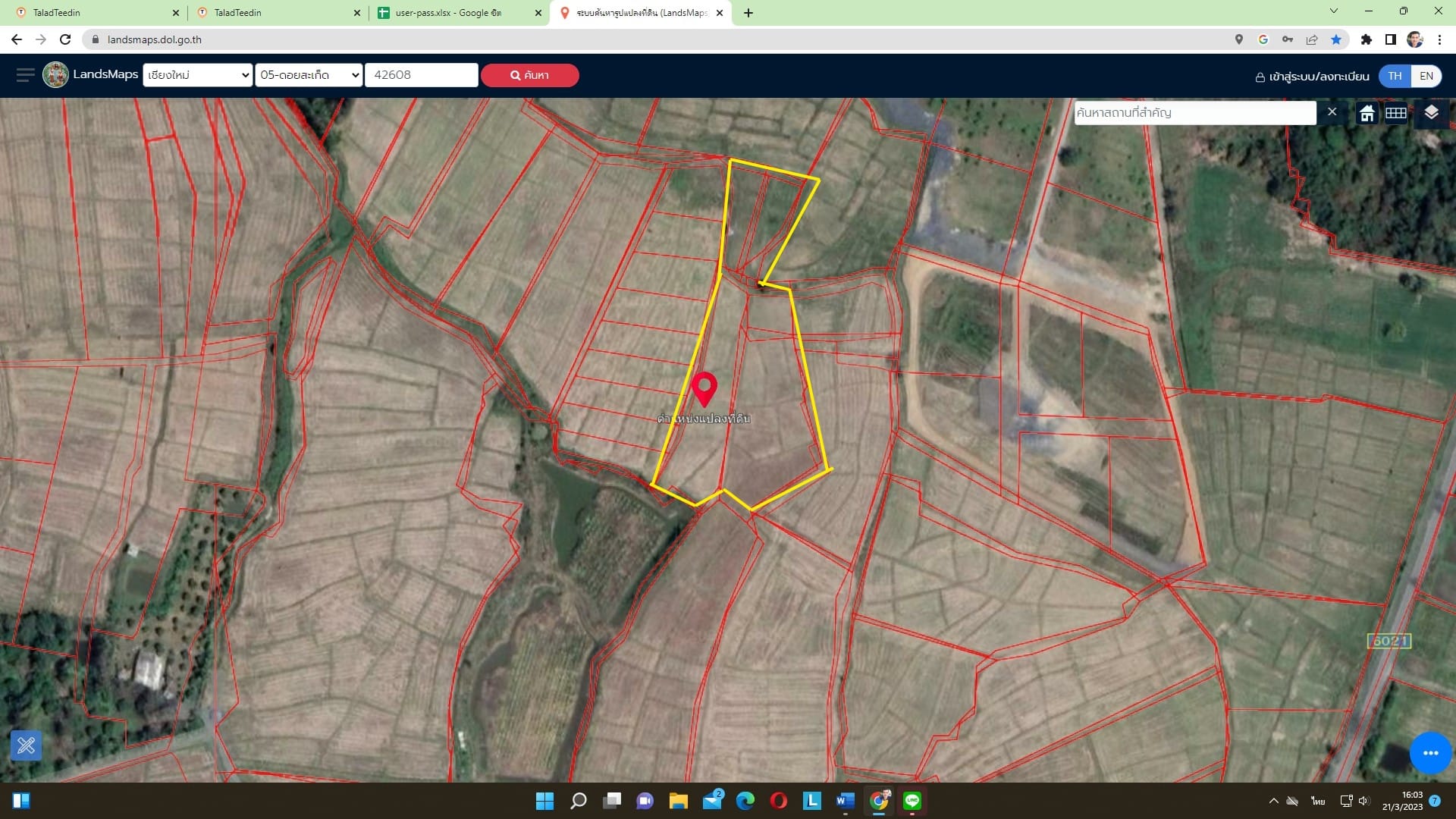1456x819 pixels.
Task: Clear the place search box with X
Action: tap(1332, 112)
